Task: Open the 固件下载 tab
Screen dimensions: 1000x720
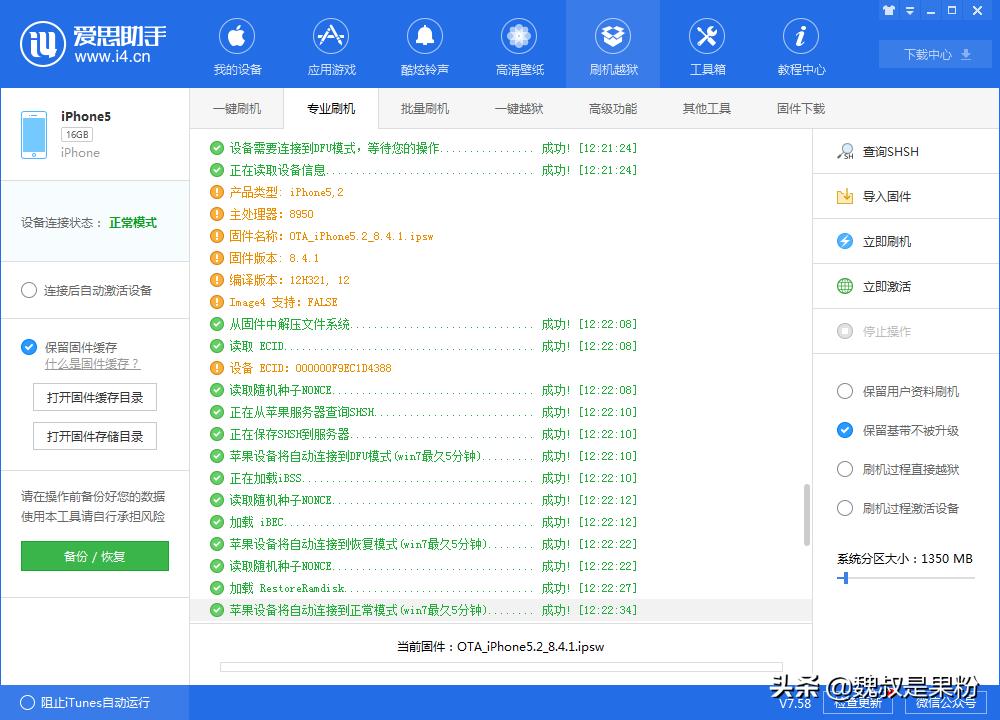Action: (x=798, y=108)
